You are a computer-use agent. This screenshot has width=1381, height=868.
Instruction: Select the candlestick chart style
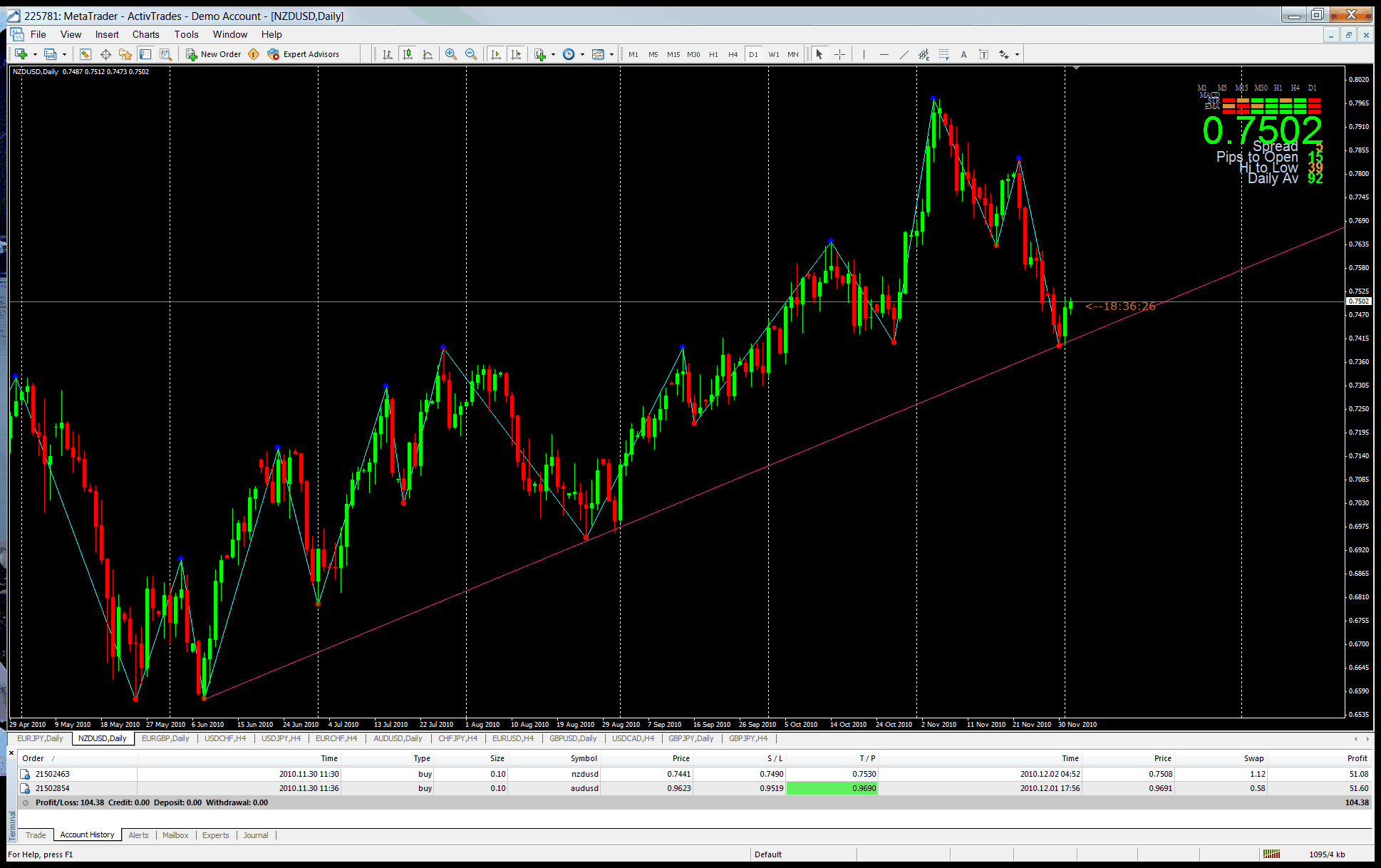coord(408,54)
